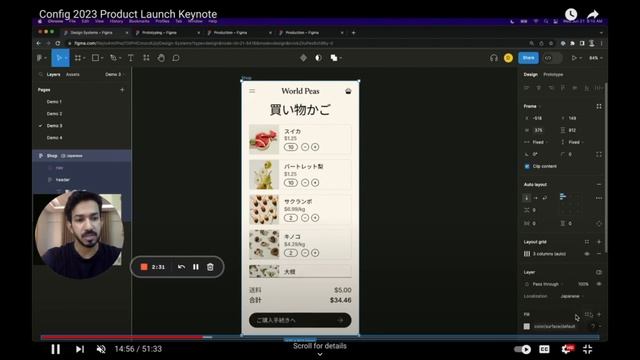Click the resize to fit icon
The width and height of the screenshot is (640, 360).
pyautogui.click(x=599, y=106)
